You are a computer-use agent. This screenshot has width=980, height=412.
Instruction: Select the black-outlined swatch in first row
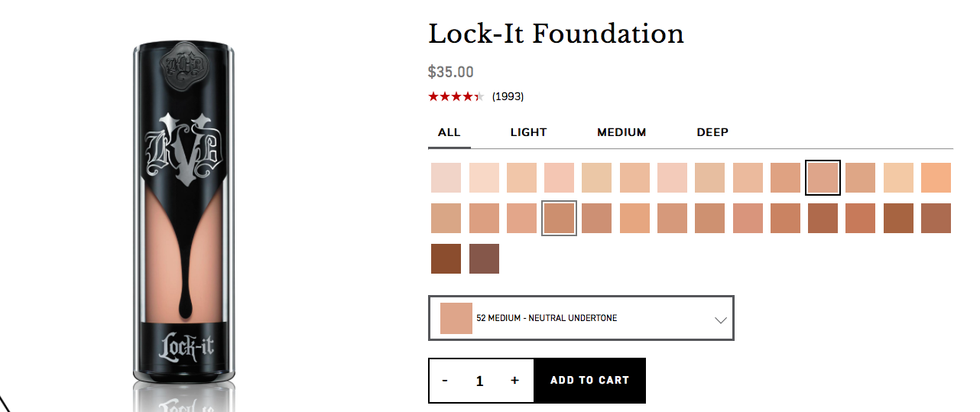click(823, 178)
